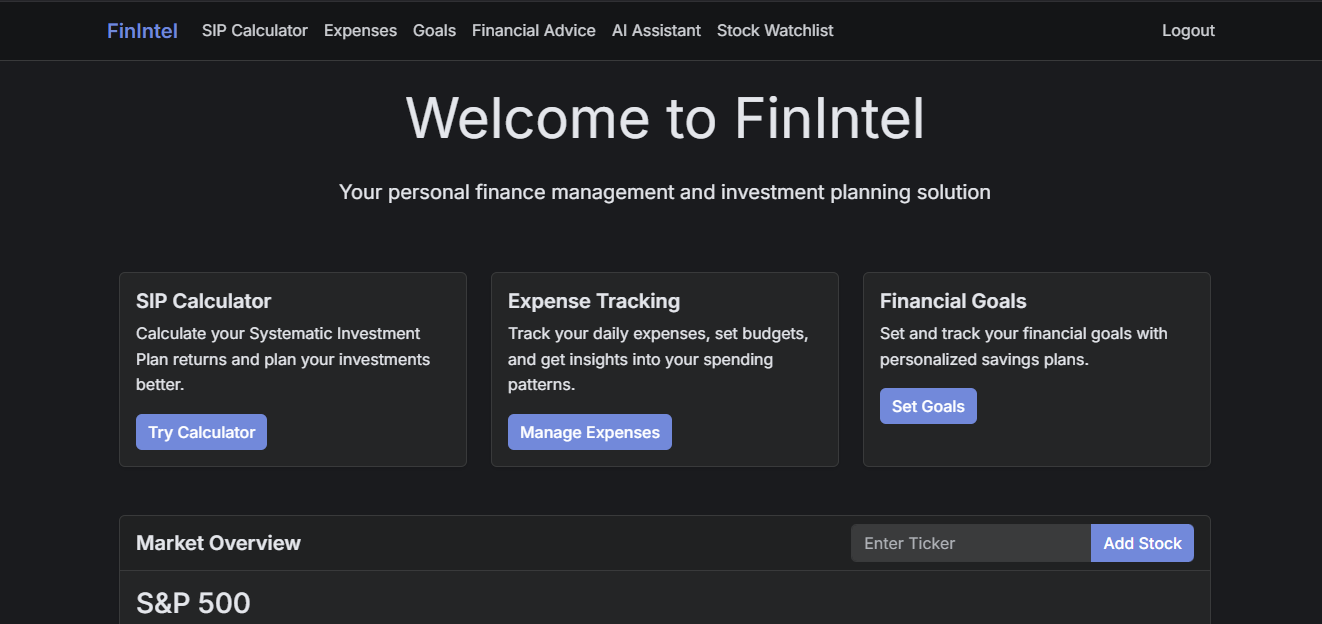Click the SIP Calculator card title
1322x624 pixels.
204,301
